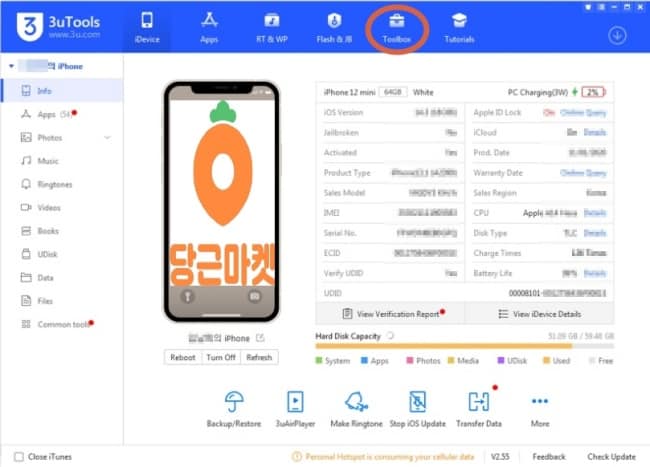Screen dimensions: 650x467
Task: Select Info in the sidebar
Action: click(62, 90)
